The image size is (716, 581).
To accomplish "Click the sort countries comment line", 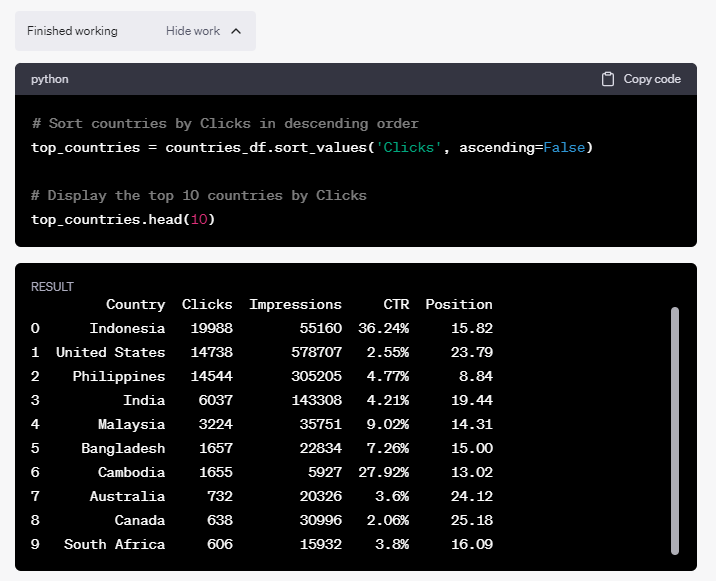I will (x=225, y=124).
